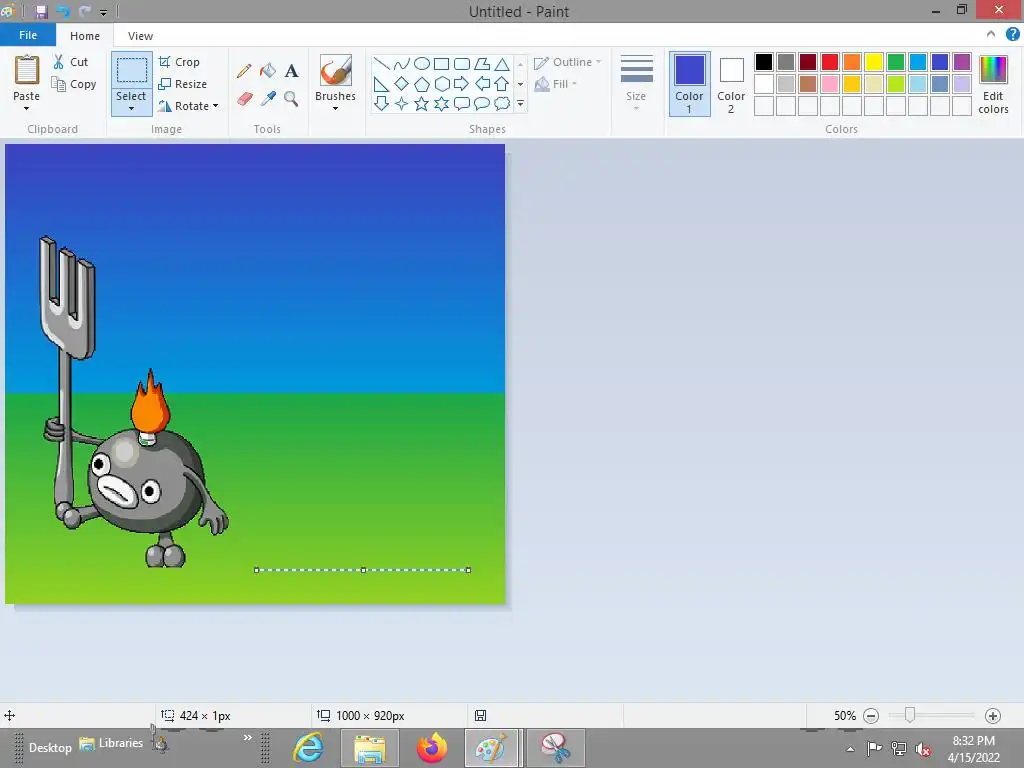
Task: Open the Paste dropdown arrow
Action: [26, 108]
